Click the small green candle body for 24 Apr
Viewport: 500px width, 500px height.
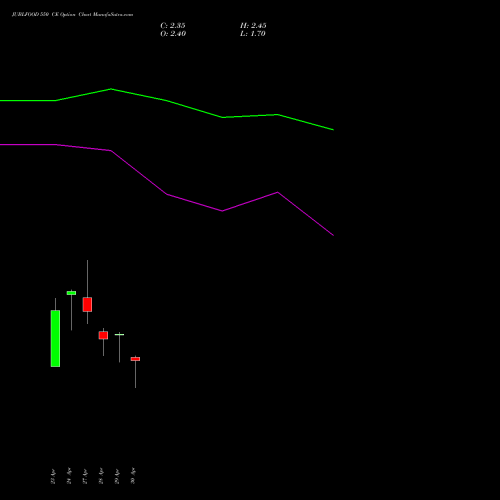71,293
